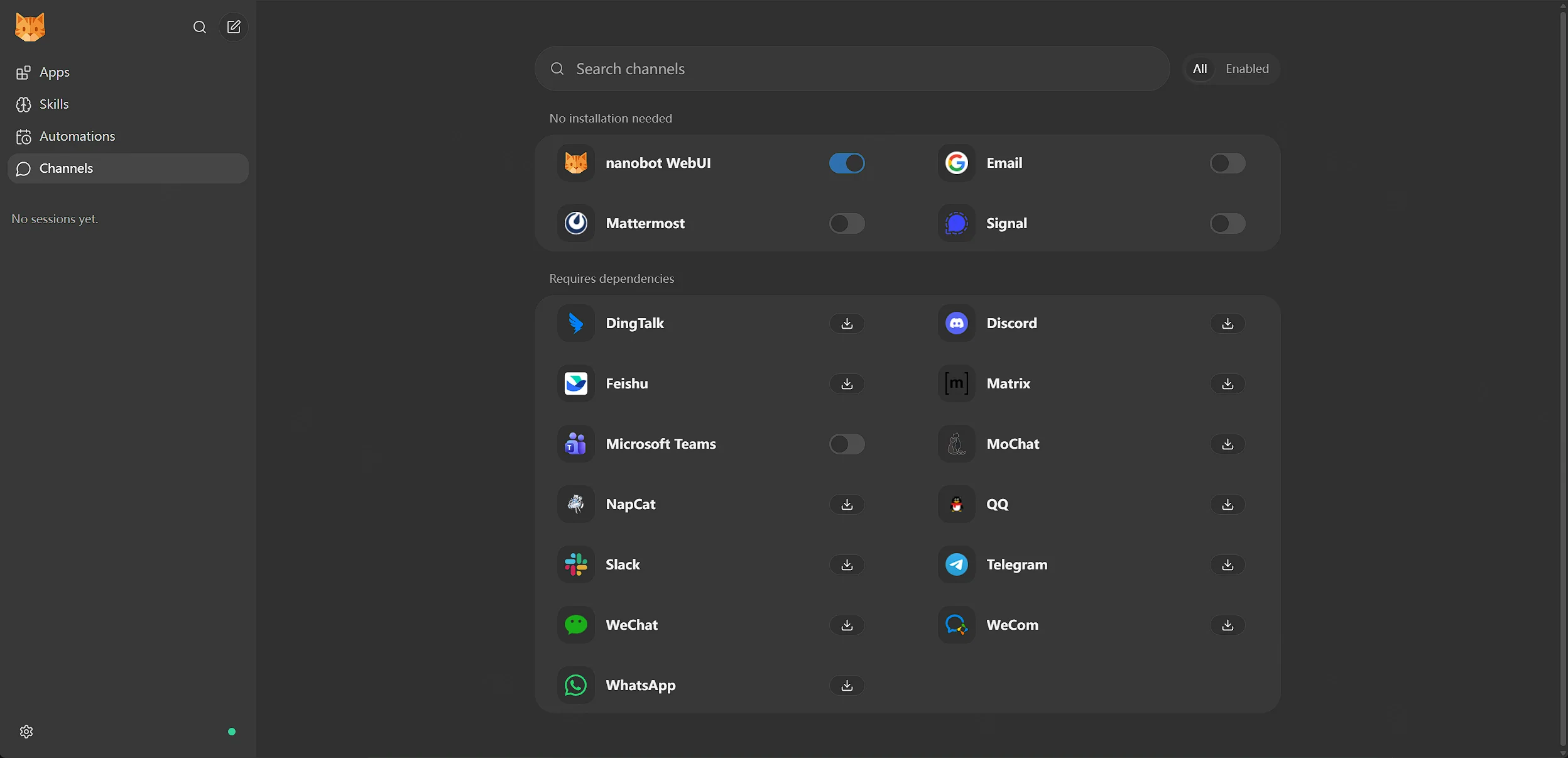Click the 'No sessions yet.' text
1568x758 pixels.
click(55, 219)
